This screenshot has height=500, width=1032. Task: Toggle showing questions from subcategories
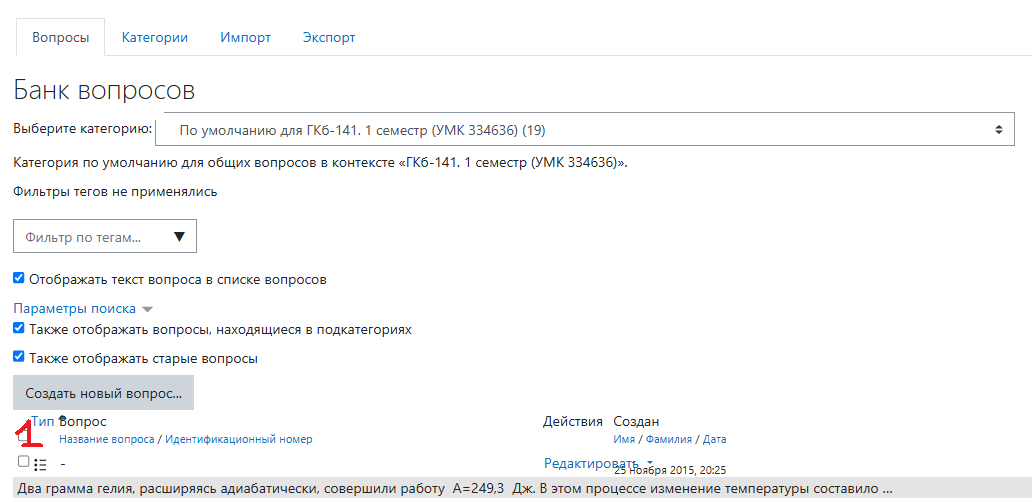[x=18, y=328]
